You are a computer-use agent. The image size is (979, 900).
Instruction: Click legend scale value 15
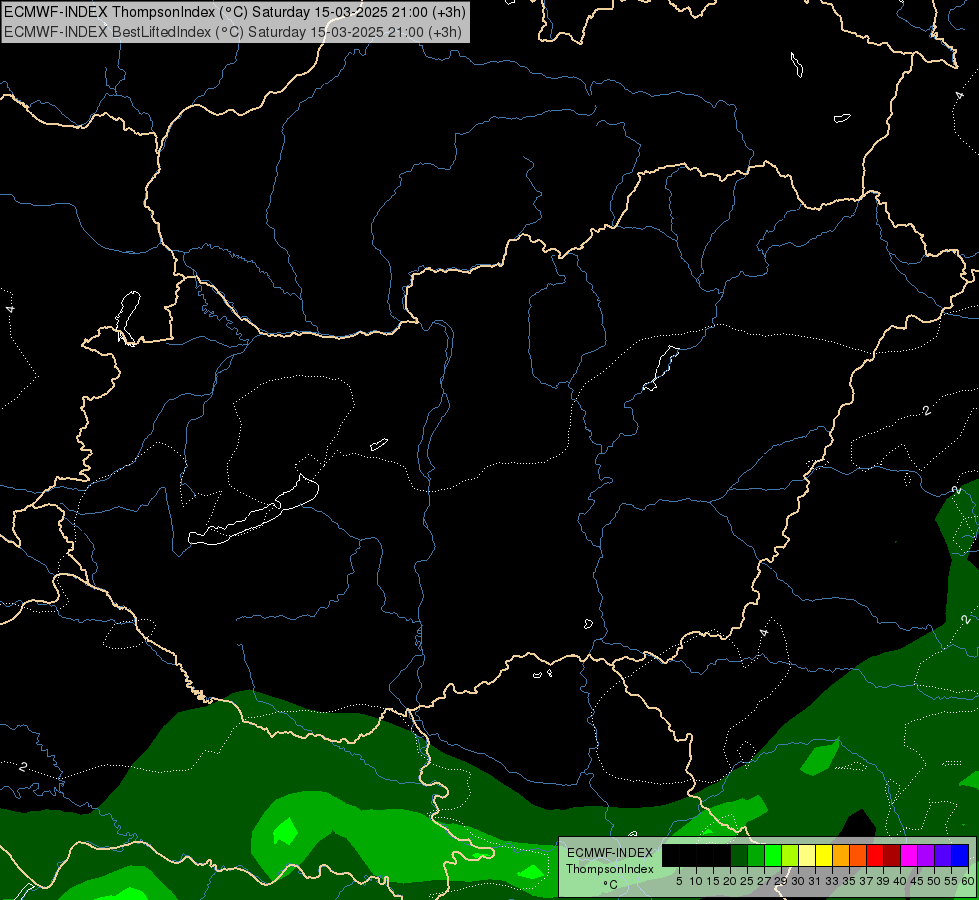coord(713,881)
